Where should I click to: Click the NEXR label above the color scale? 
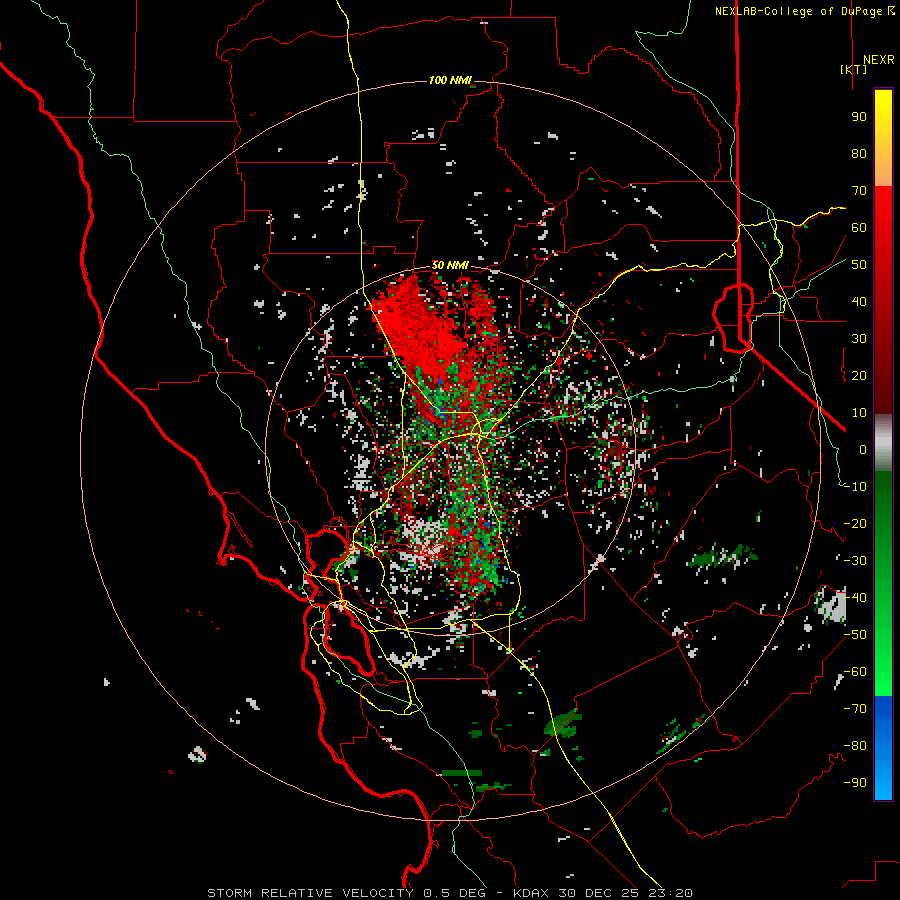click(x=878, y=60)
